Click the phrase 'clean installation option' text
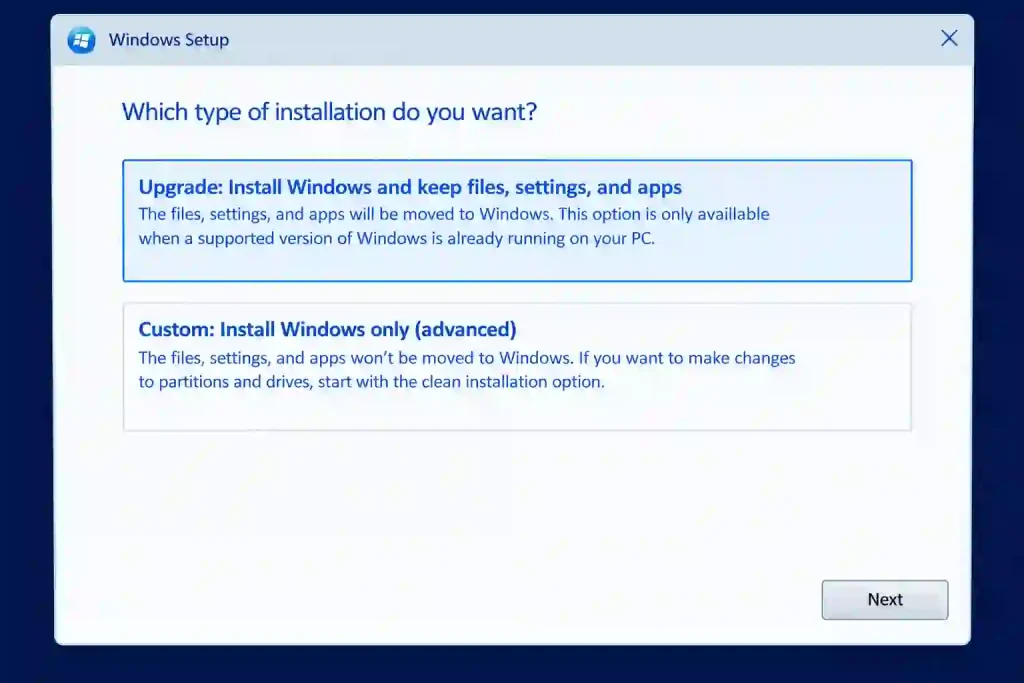Viewport: 1024px width, 683px height. tap(513, 381)
